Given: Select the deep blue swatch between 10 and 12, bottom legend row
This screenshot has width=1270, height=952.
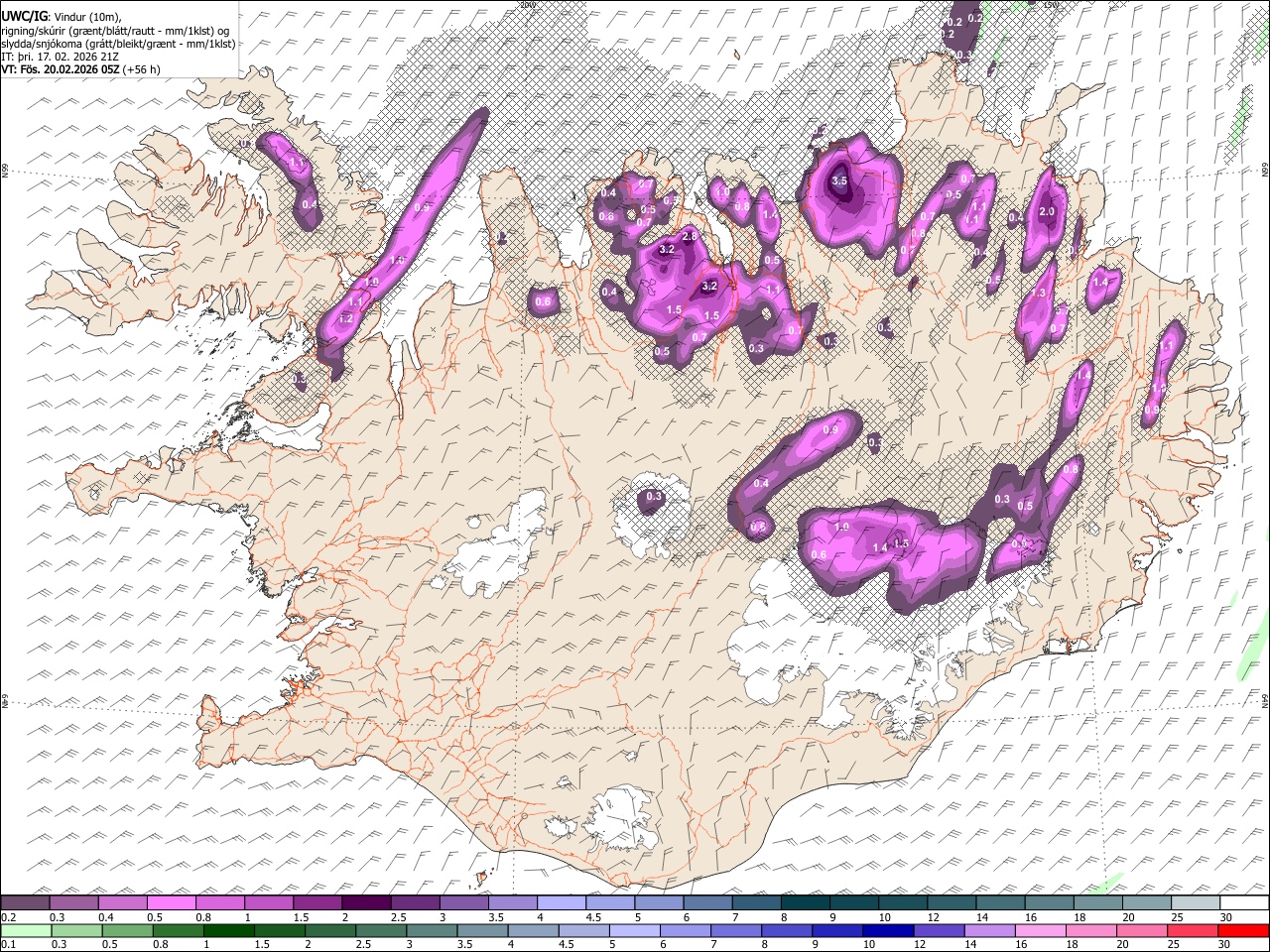Looking at the screenshot, I should coord(888,930).
